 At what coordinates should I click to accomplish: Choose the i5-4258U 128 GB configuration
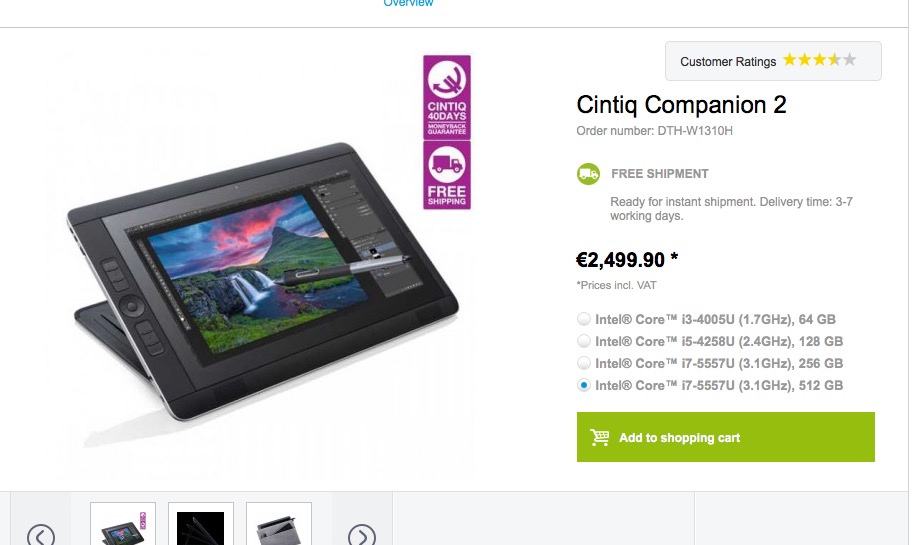pos(584,341)
